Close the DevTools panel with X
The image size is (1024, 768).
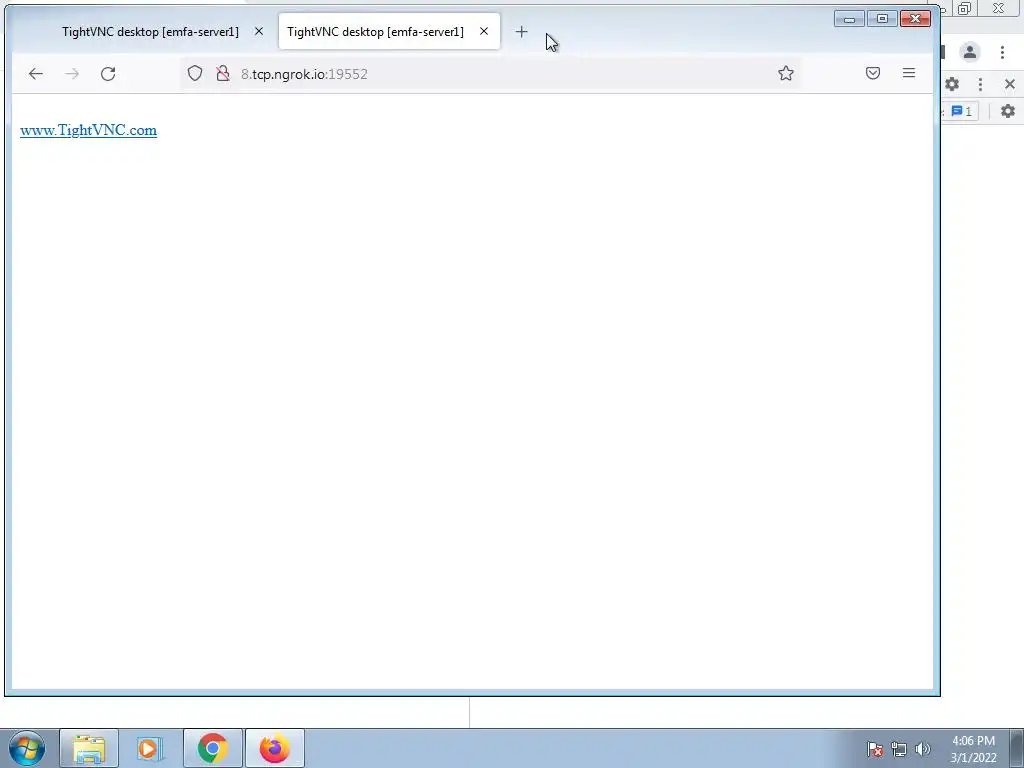click(x=1010, y=84)
